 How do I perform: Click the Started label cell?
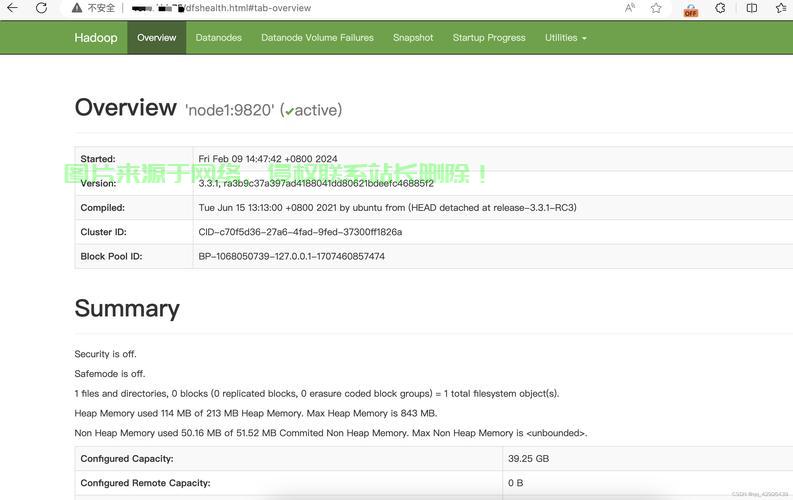click(134, 159)
